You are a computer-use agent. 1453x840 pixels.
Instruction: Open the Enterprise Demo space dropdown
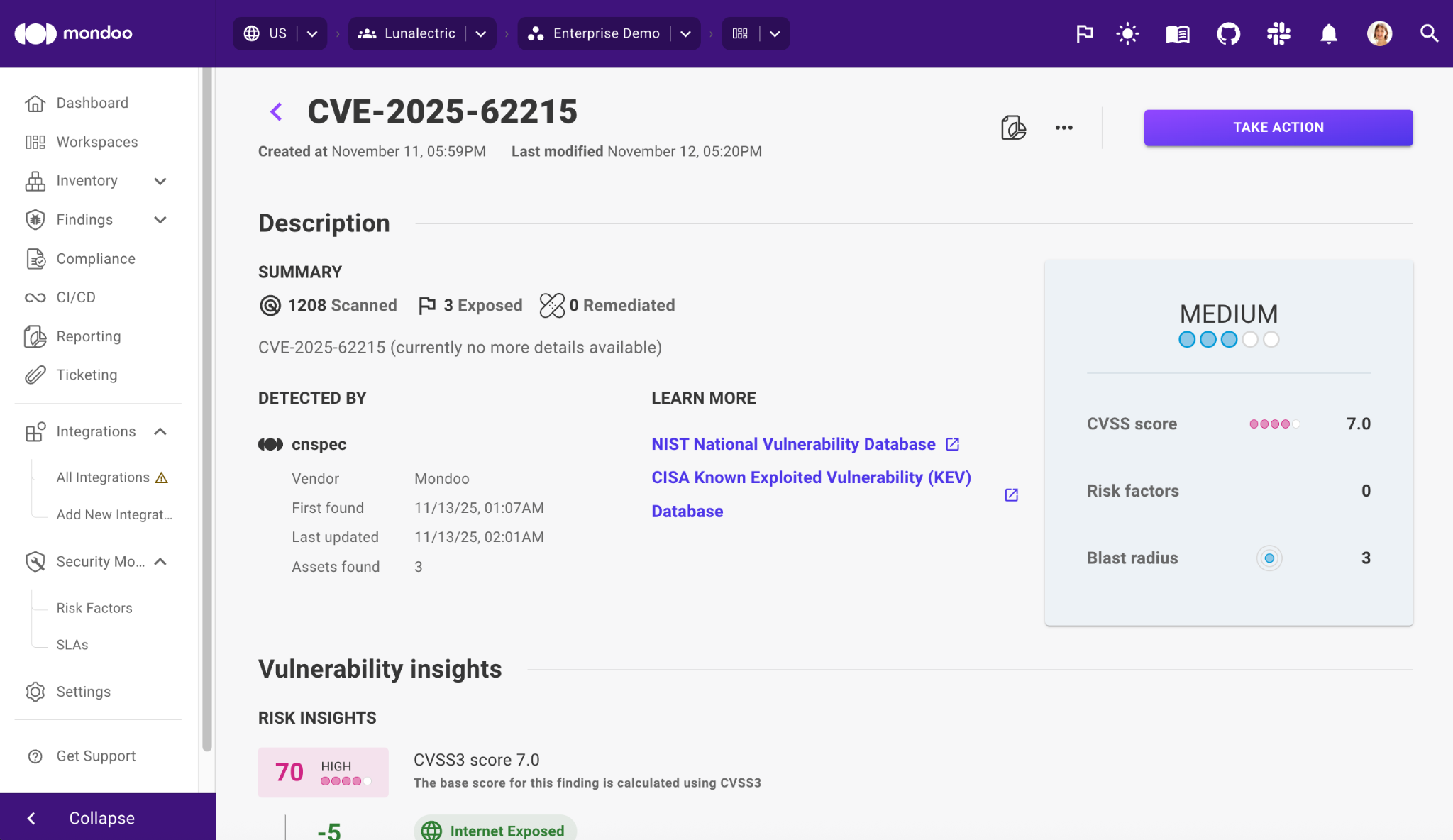(685, 33)
